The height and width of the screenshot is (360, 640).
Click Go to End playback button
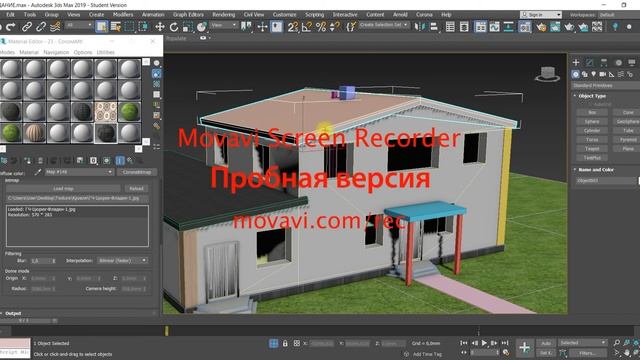[505, 343]
